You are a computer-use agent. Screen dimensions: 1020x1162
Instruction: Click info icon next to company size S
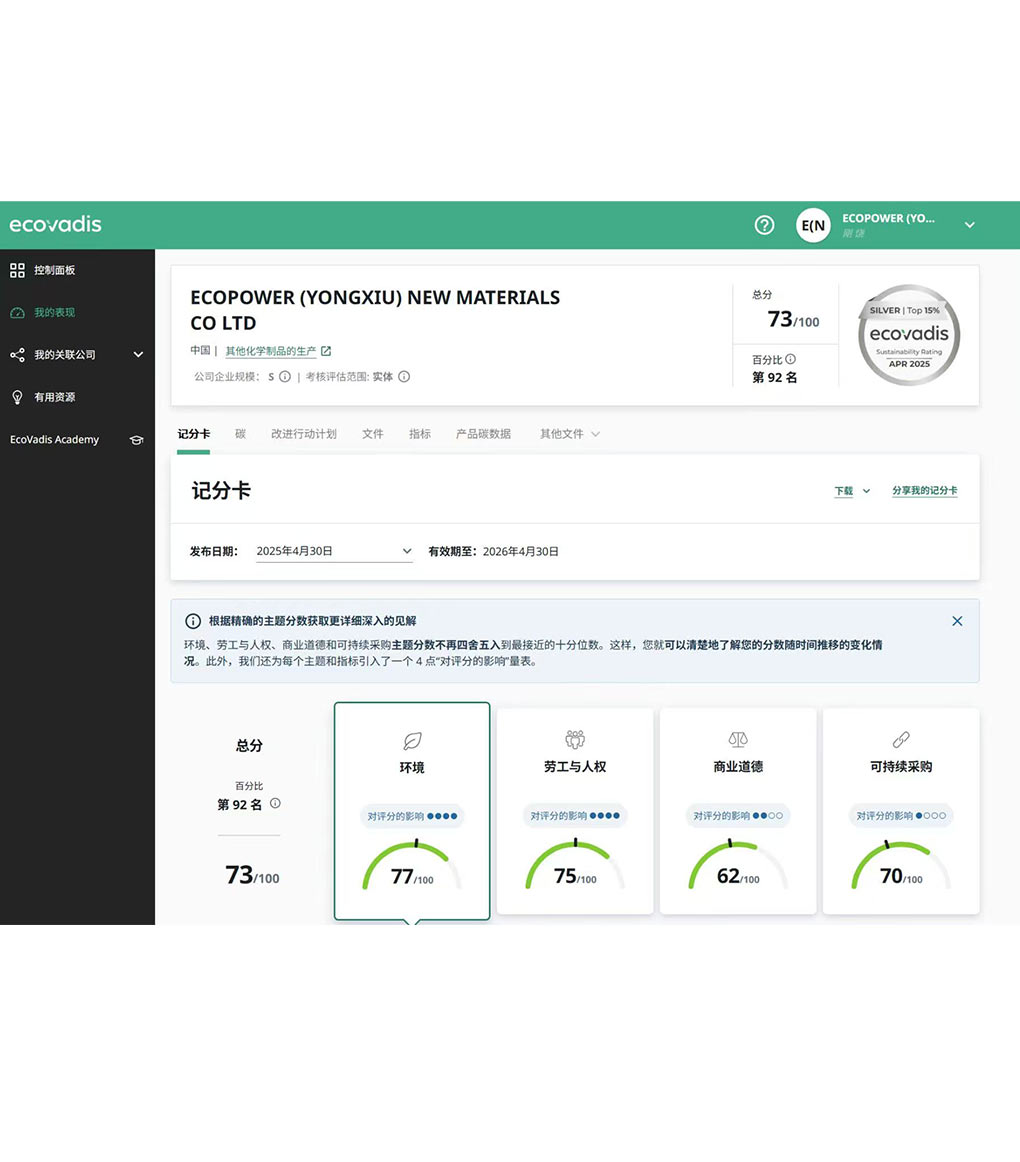[x=285, y=376]
